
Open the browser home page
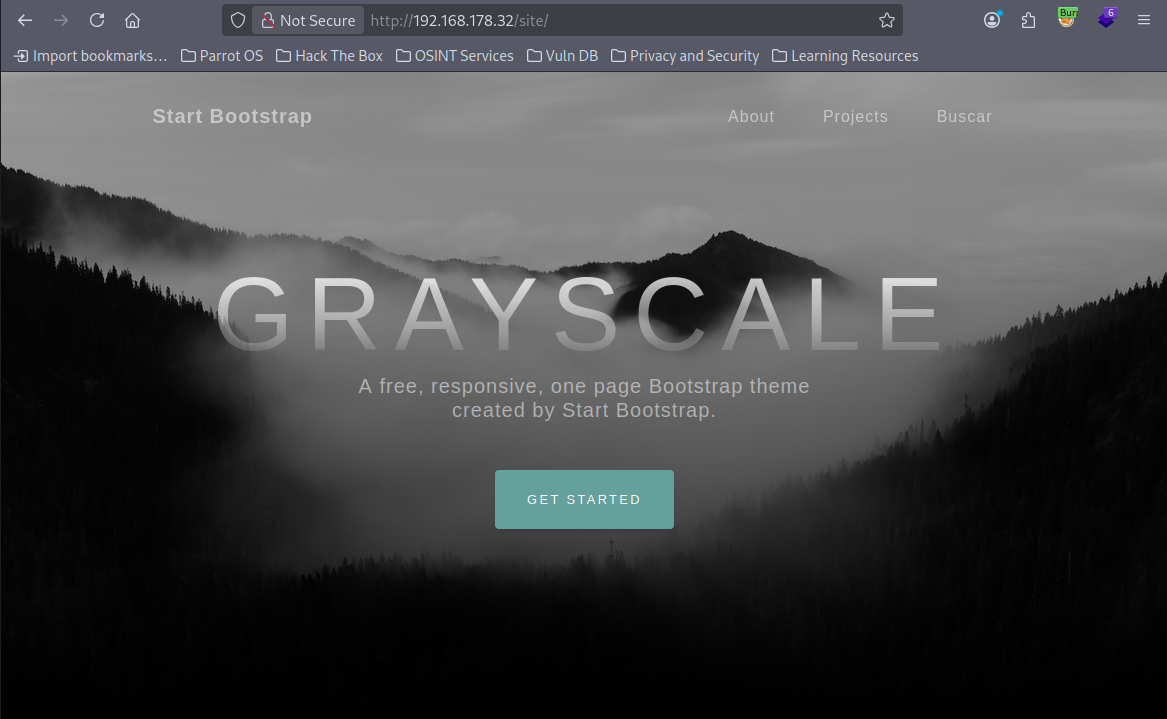pos(132,20)
